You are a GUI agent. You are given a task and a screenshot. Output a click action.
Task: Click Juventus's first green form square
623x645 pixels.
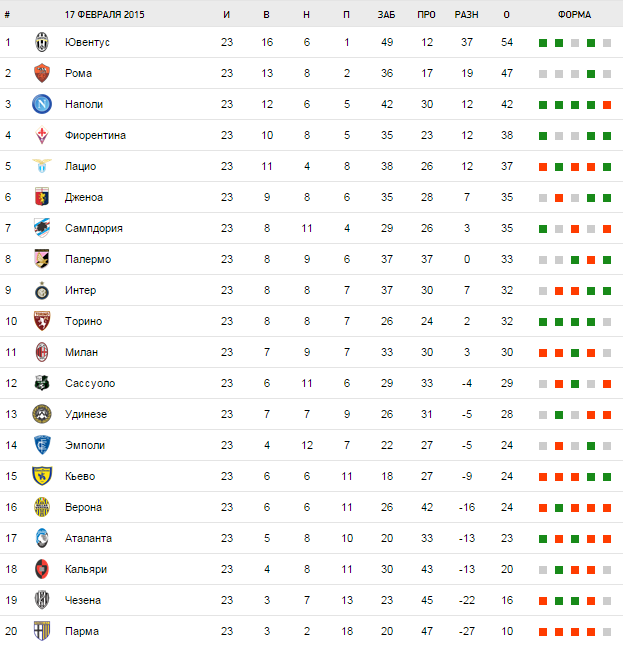pos(542,43)
